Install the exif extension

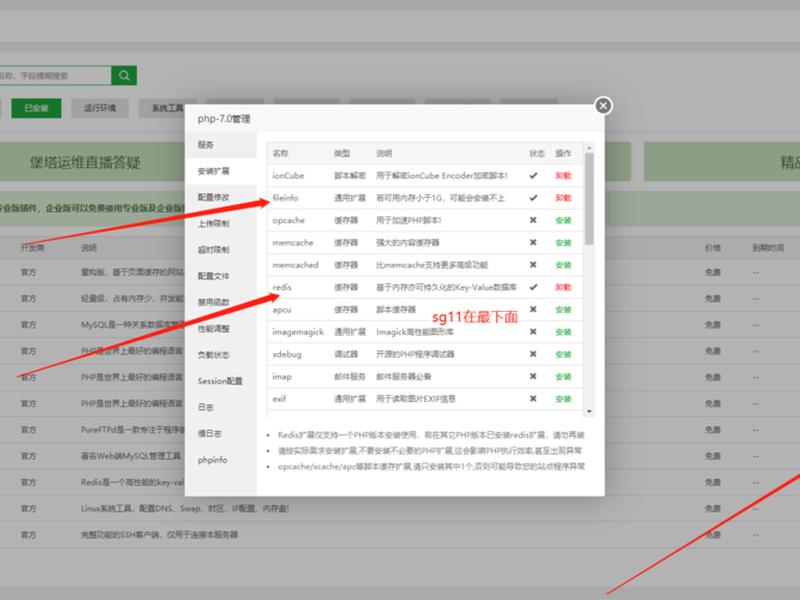563,399
